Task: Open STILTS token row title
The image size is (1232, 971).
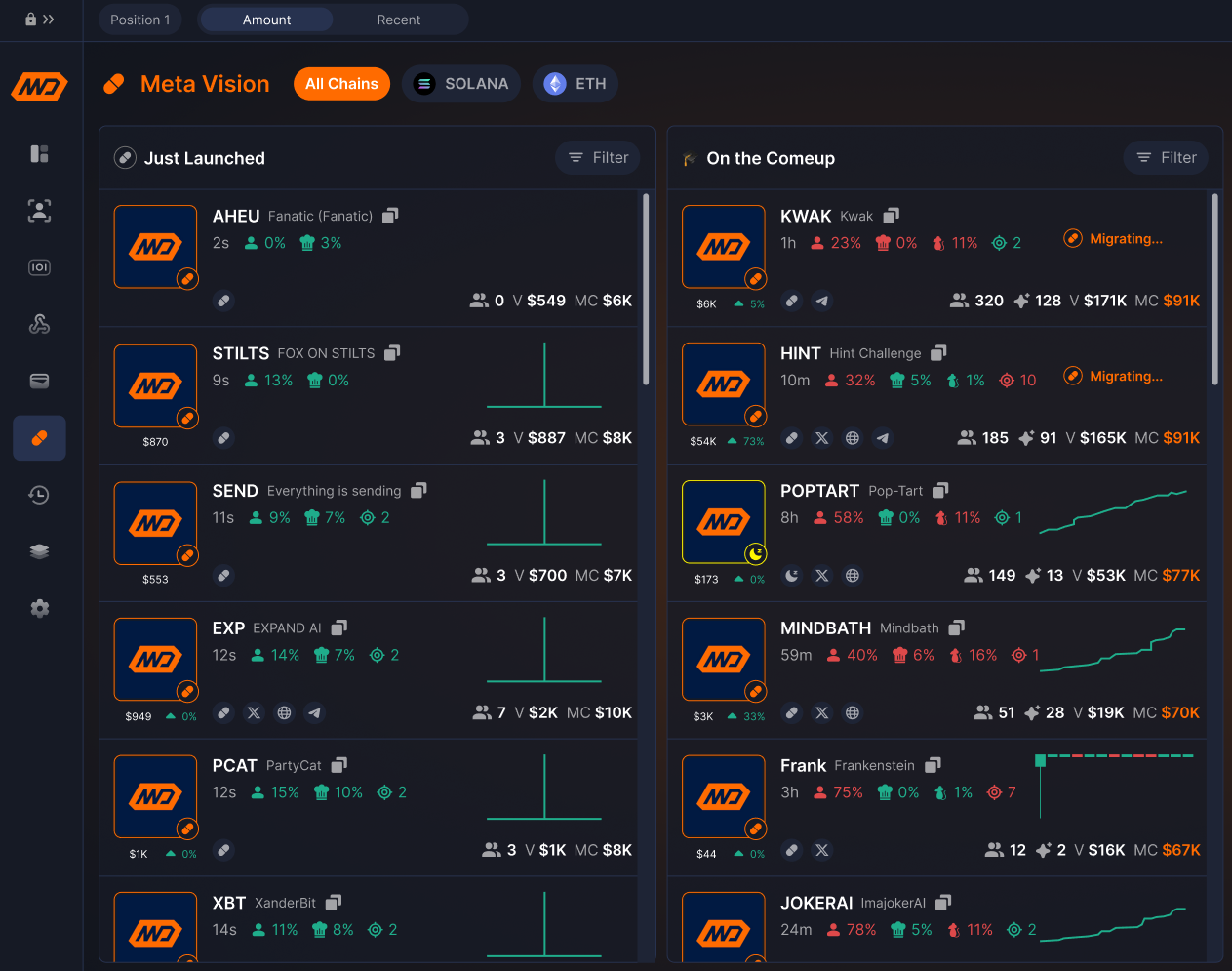Action: [241, 353]
